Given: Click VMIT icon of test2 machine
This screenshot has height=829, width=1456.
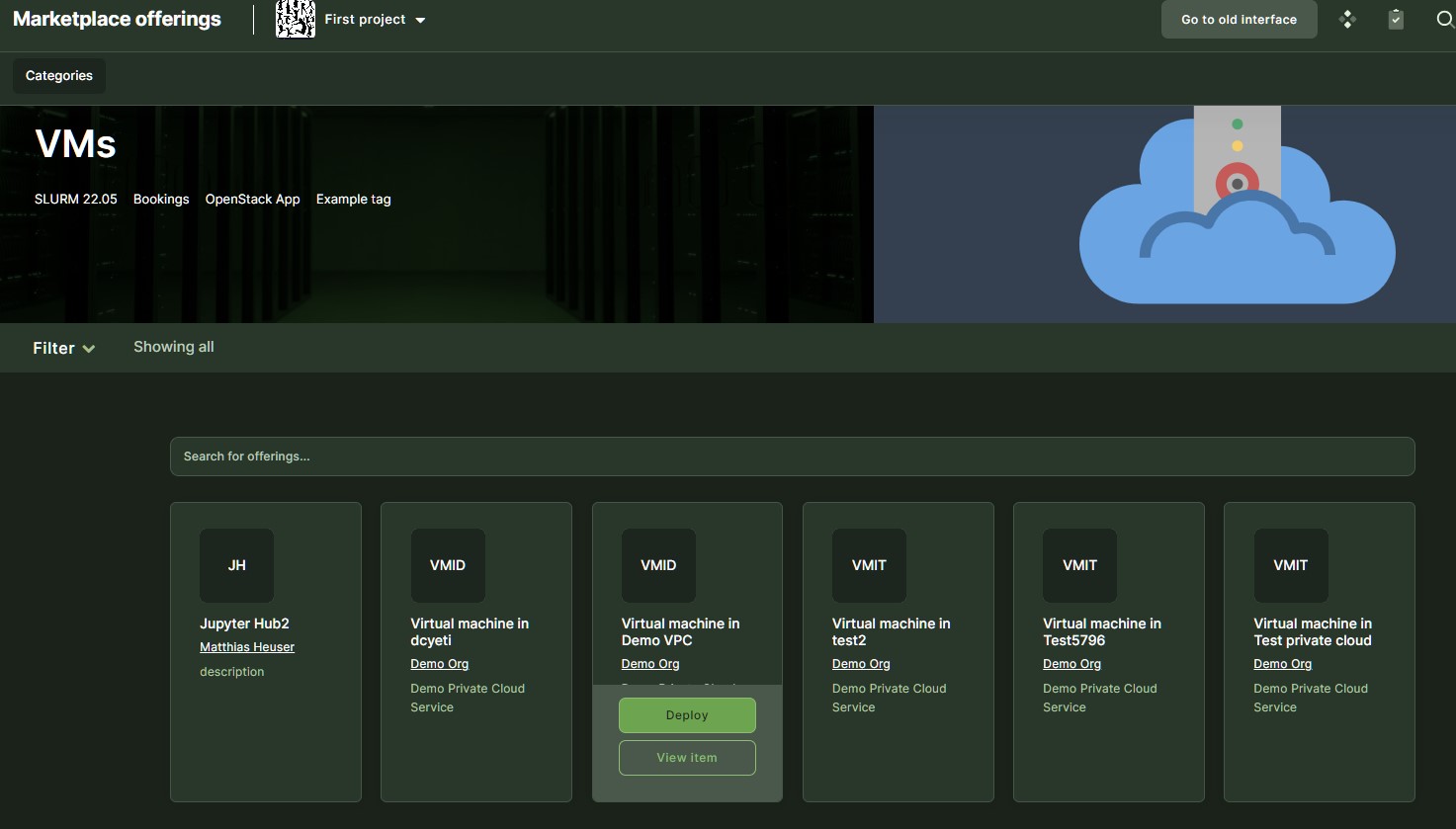Looking at the screenshot, I should click(x=869, y=565).
